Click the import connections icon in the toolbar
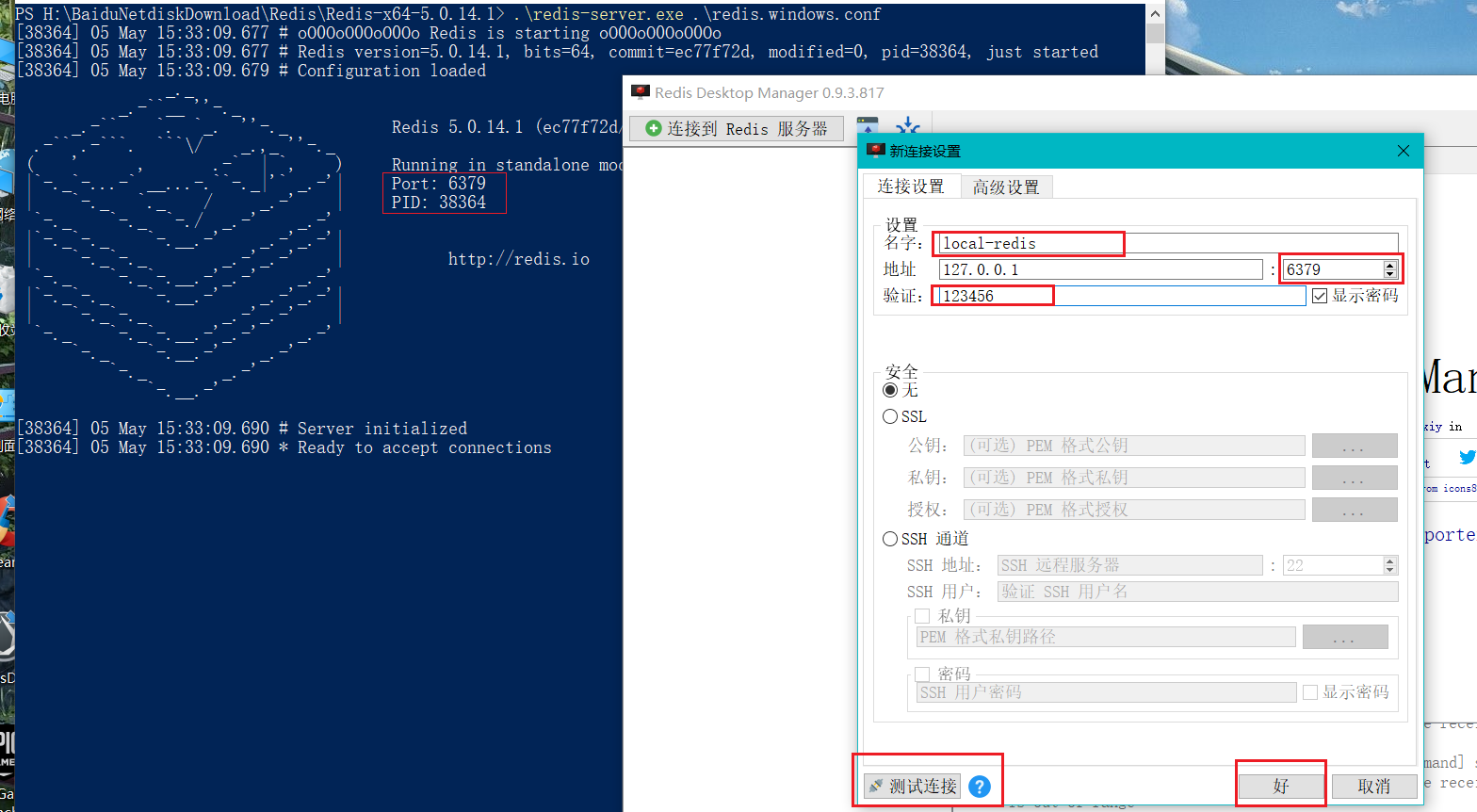 point(868,125)
